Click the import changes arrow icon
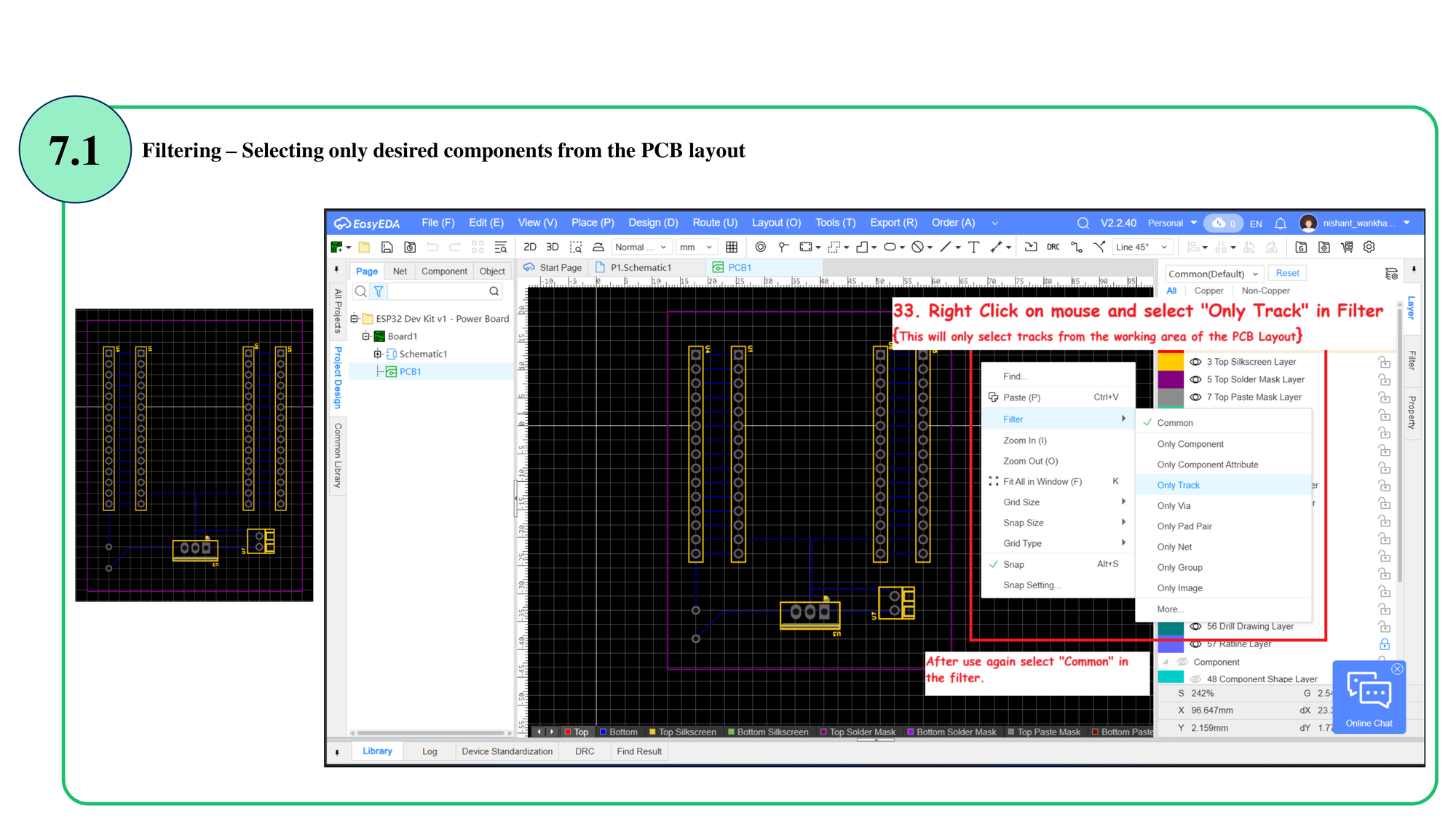This screenshot has width=1456, height=819. coord(1031,247)
